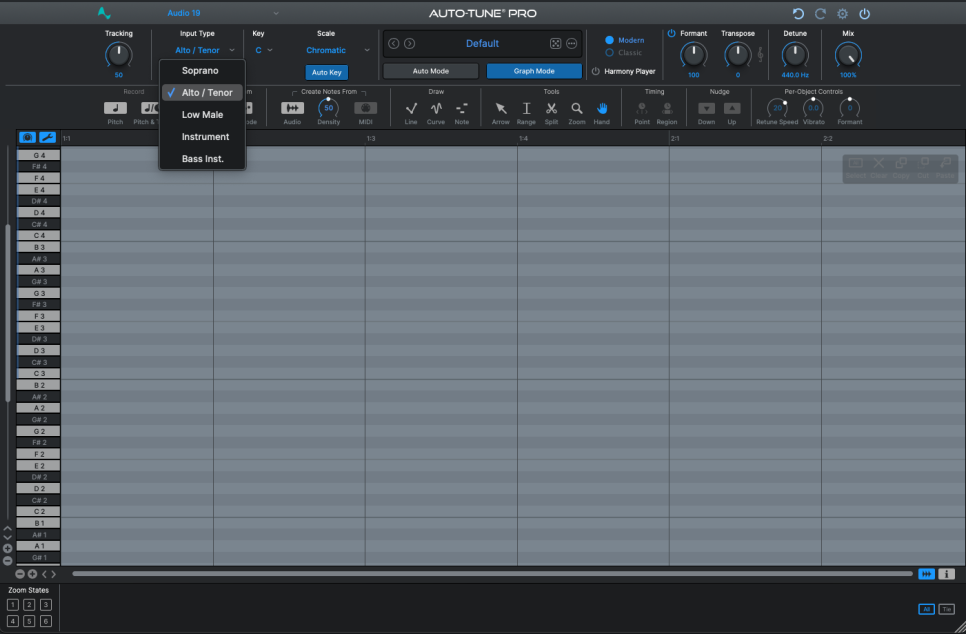Go to the previous preset
Image resolution: width=966 pixels, height=634 pixels.
pyautogui.click(x=394, y=44)
